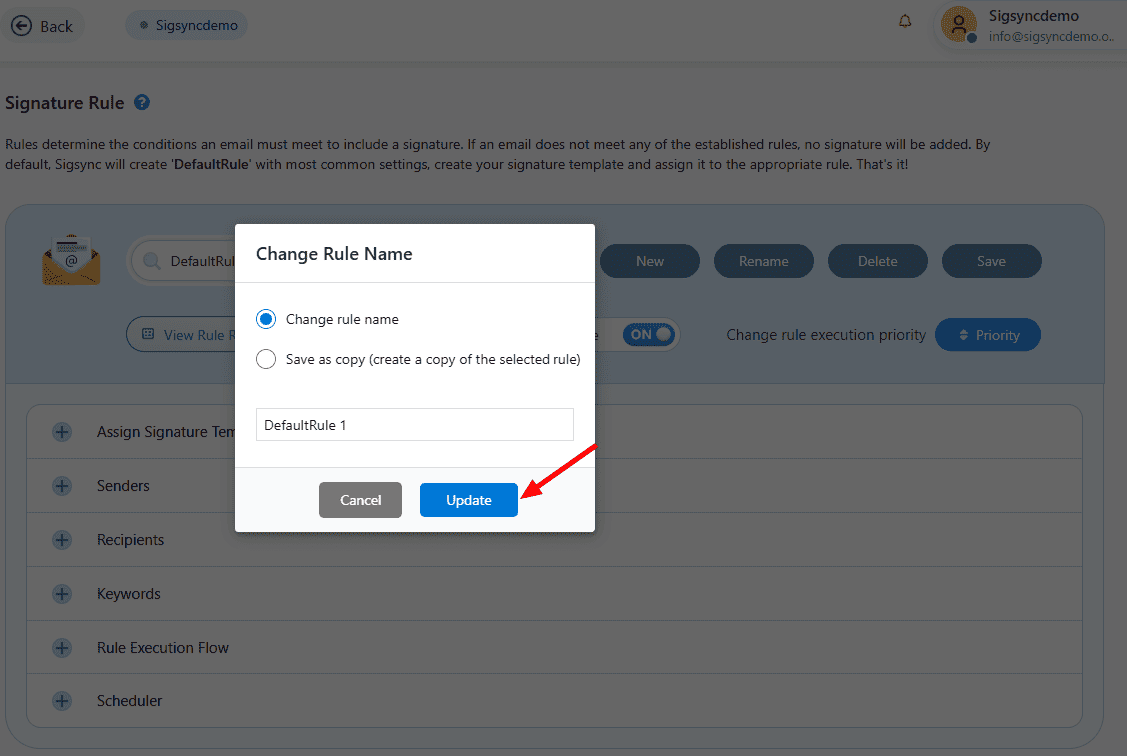Cancel the Change Rule Name dialog
The width and height of the screenshot is (1127, 756).
coord(360,500)
